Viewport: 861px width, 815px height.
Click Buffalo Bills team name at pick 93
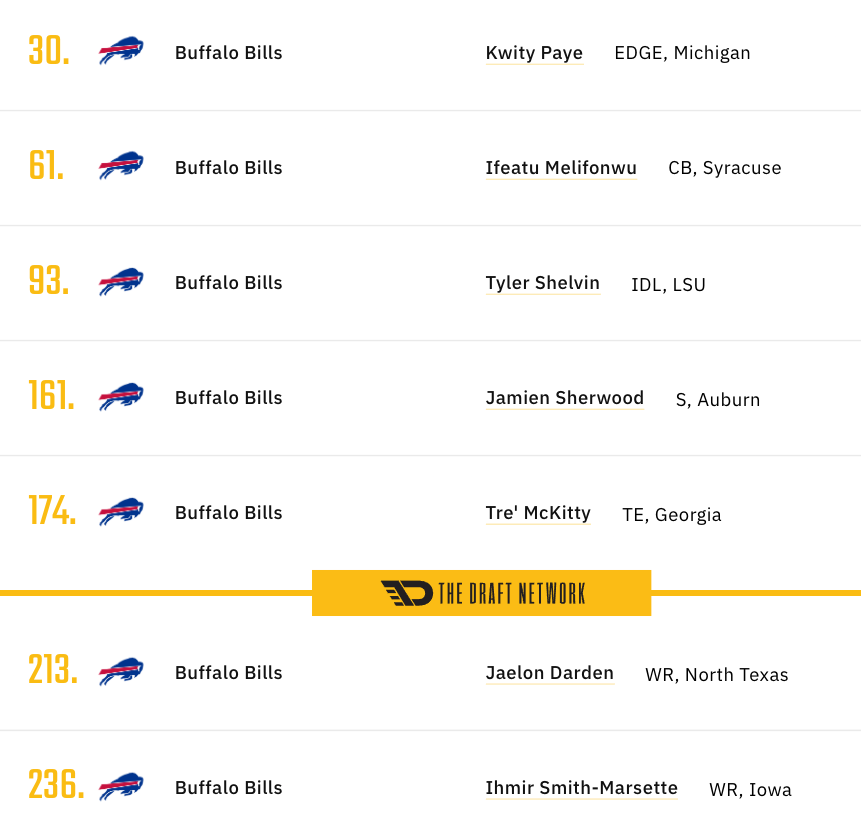(x=228, y=283)
